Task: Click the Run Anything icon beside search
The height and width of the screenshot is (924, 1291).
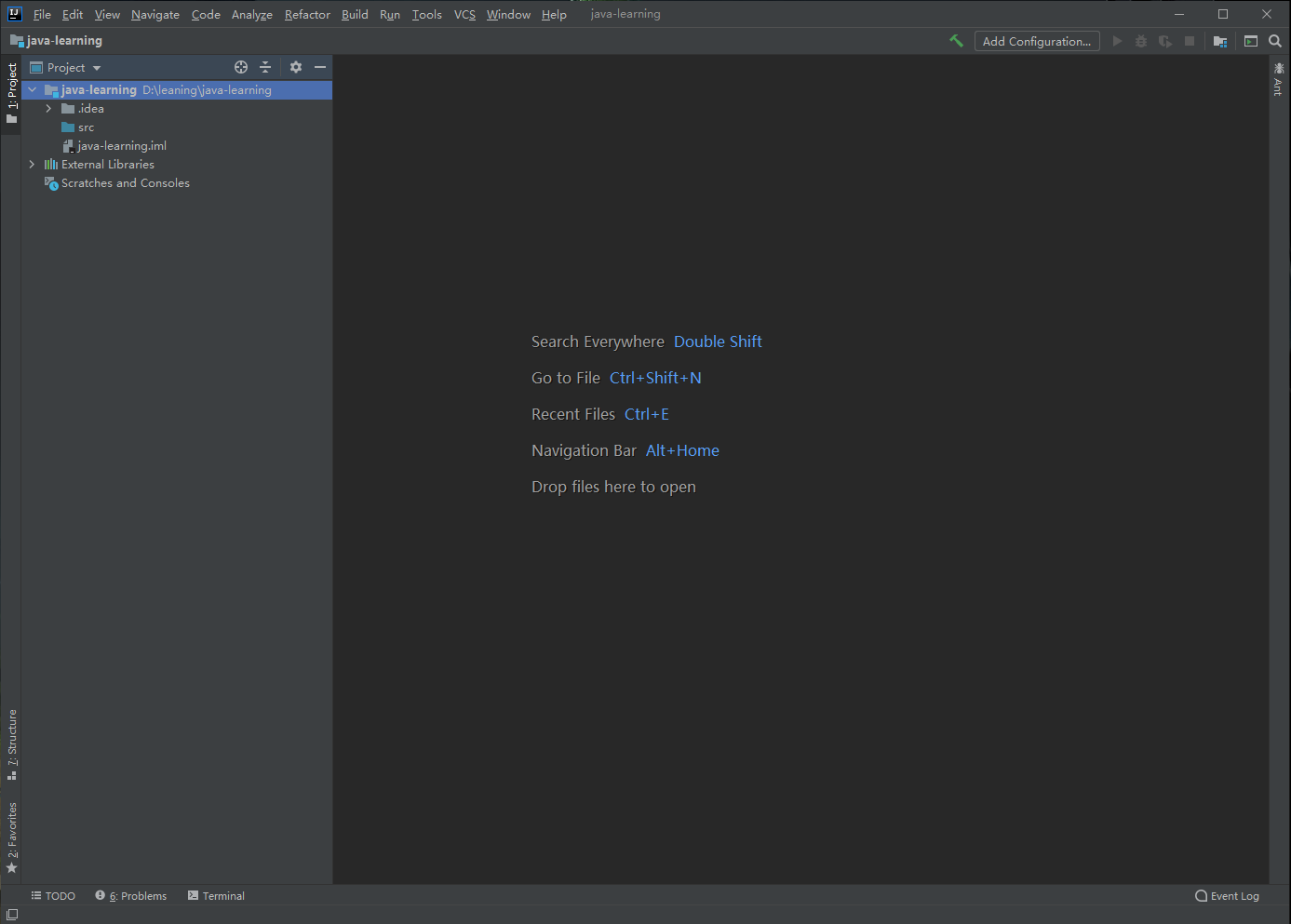Action: pos(1251,41)
